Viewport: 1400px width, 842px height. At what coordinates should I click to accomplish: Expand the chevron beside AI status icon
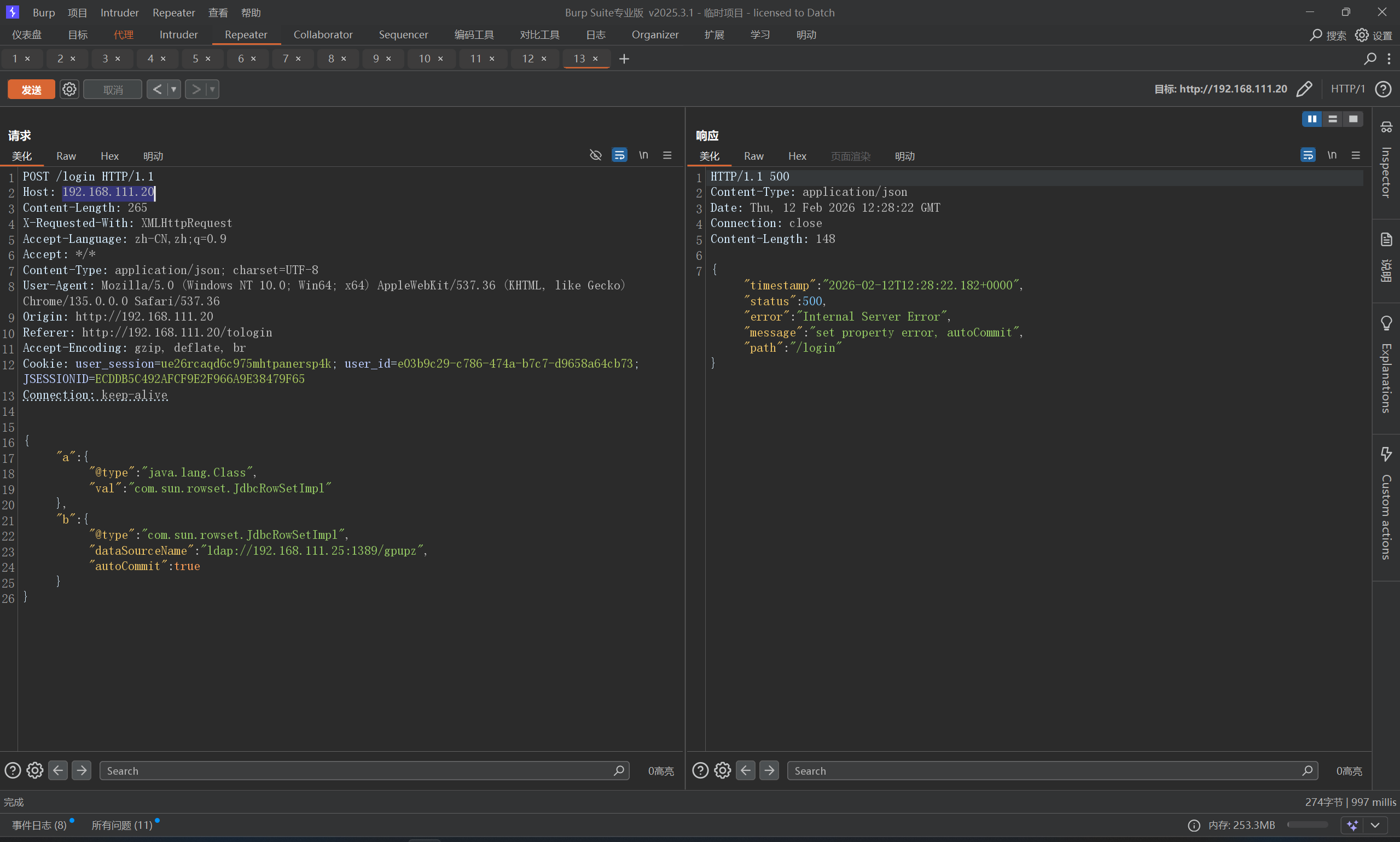pyautogui.click(x=1375, y=825)
